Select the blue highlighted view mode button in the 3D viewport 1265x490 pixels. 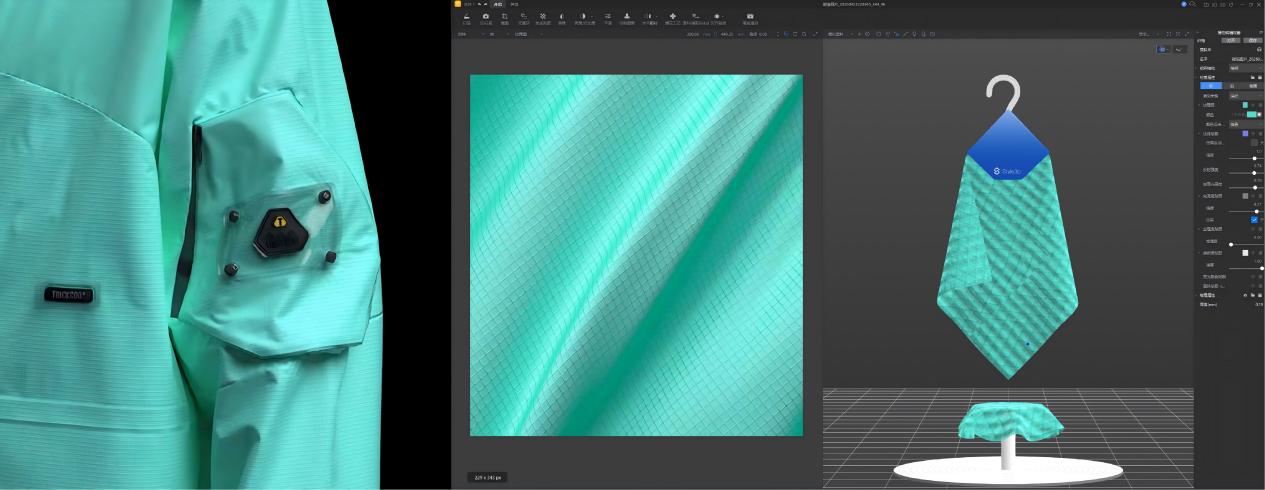1164,48
